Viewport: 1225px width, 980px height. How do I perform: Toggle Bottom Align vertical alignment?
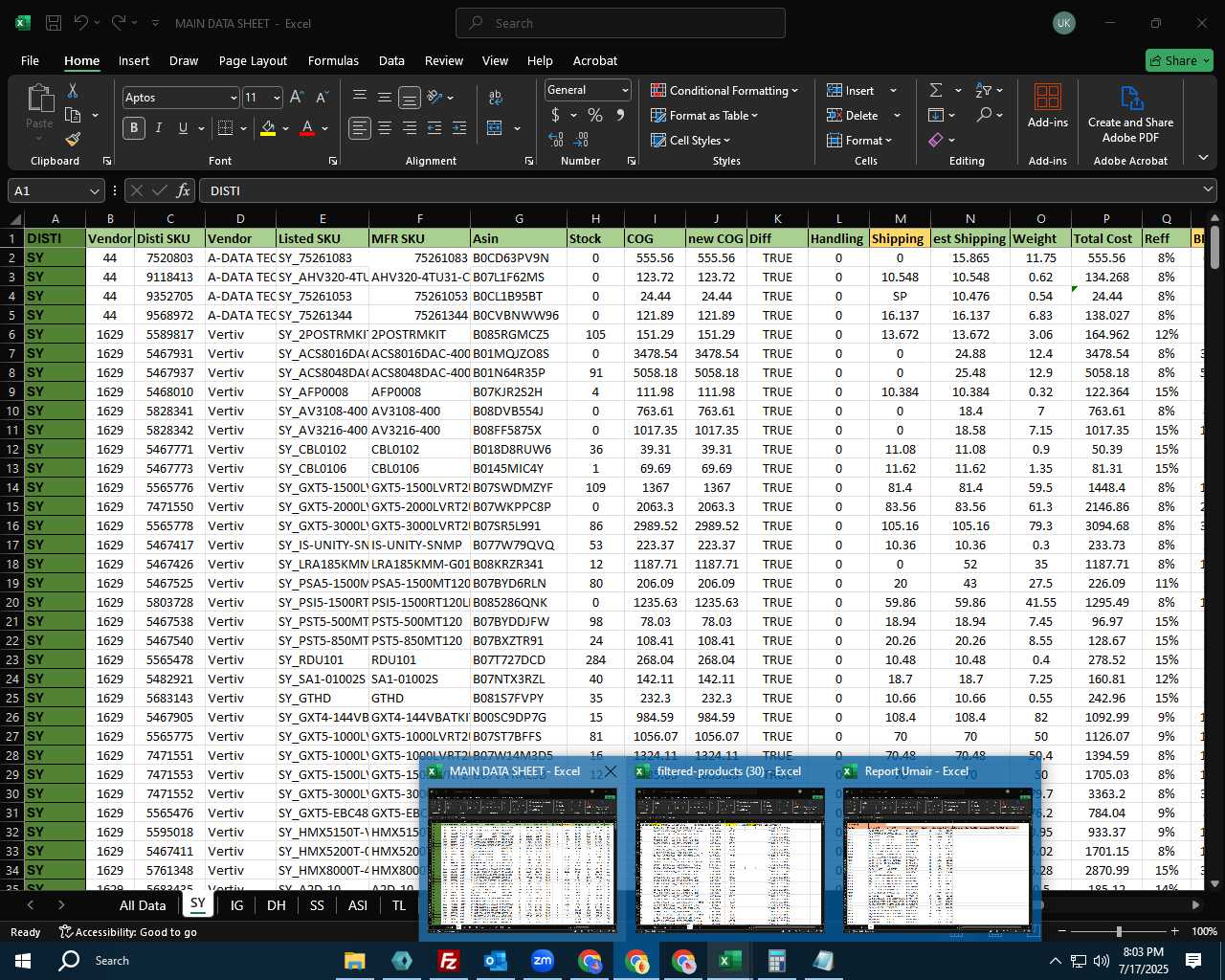point(410,98)
